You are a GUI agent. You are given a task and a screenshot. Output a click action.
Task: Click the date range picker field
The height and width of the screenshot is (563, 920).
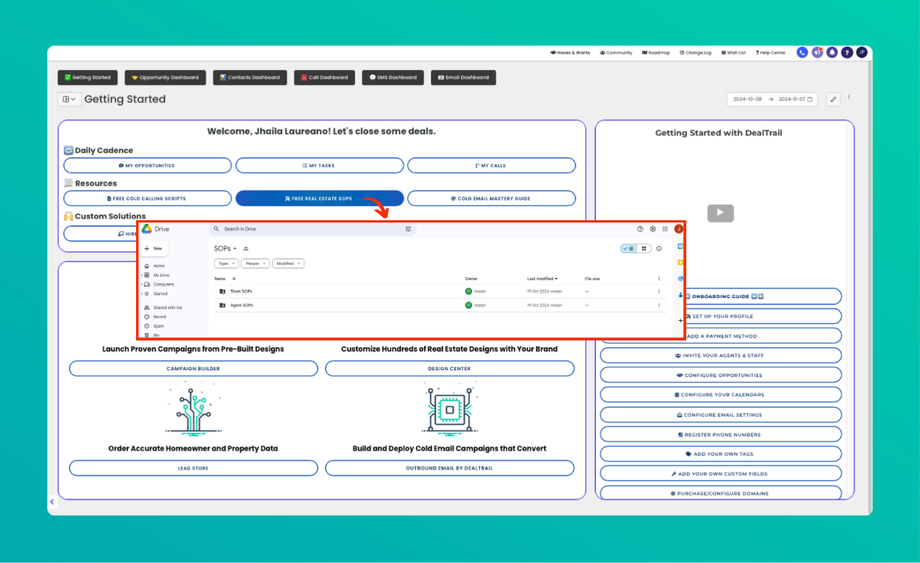click(772, 99)
